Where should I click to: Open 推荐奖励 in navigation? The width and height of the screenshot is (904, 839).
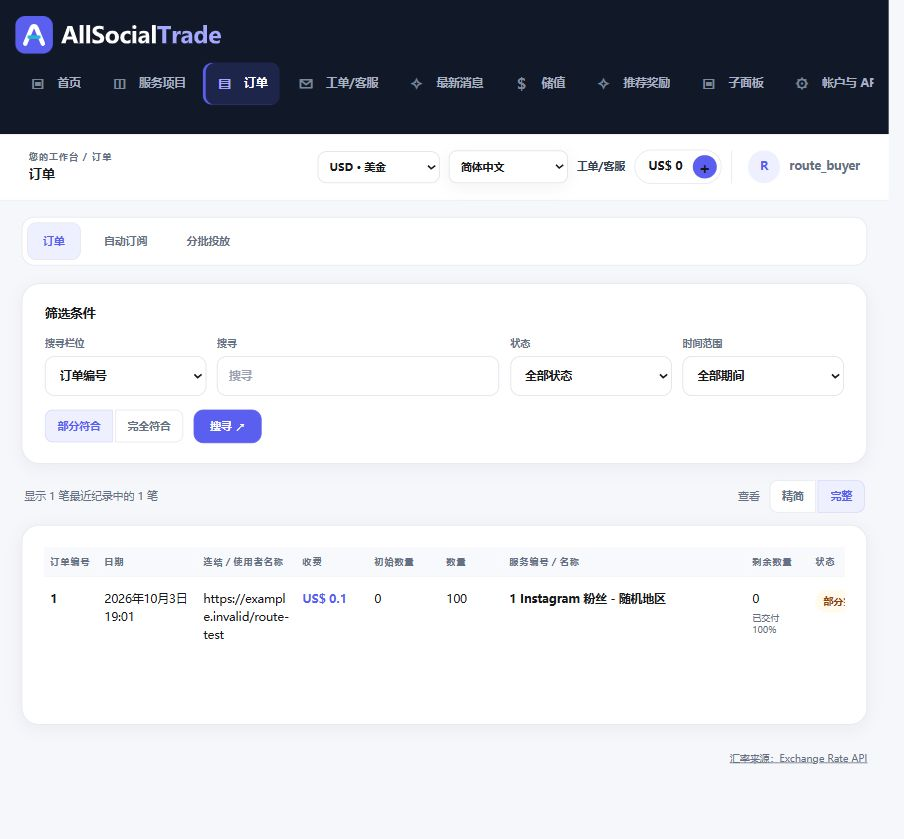pos(634,84)
